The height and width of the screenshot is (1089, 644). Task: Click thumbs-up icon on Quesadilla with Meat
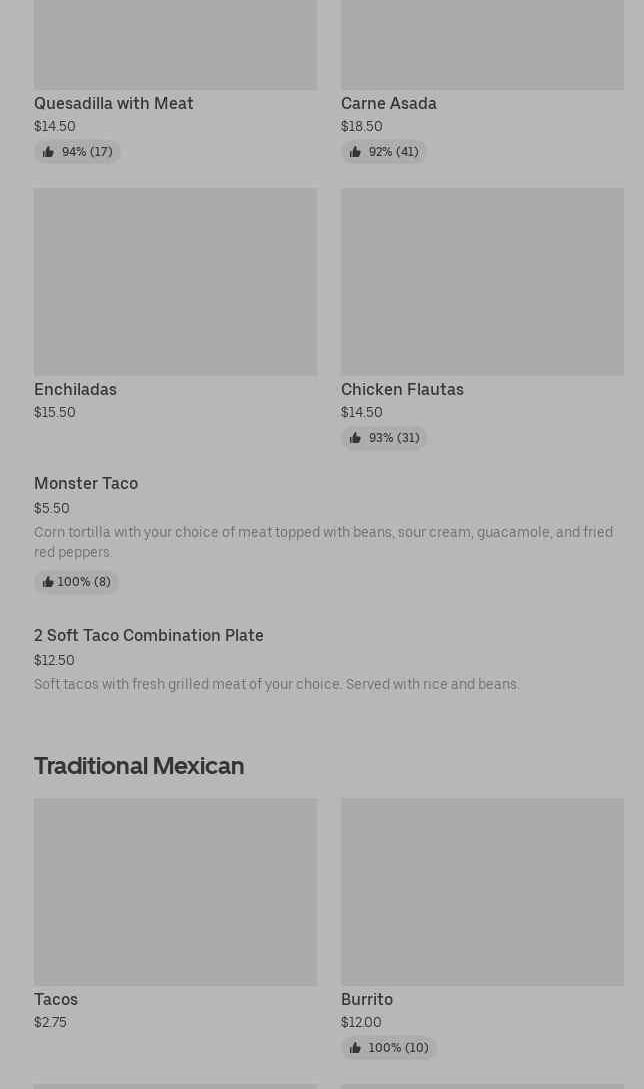click(48, 152)
